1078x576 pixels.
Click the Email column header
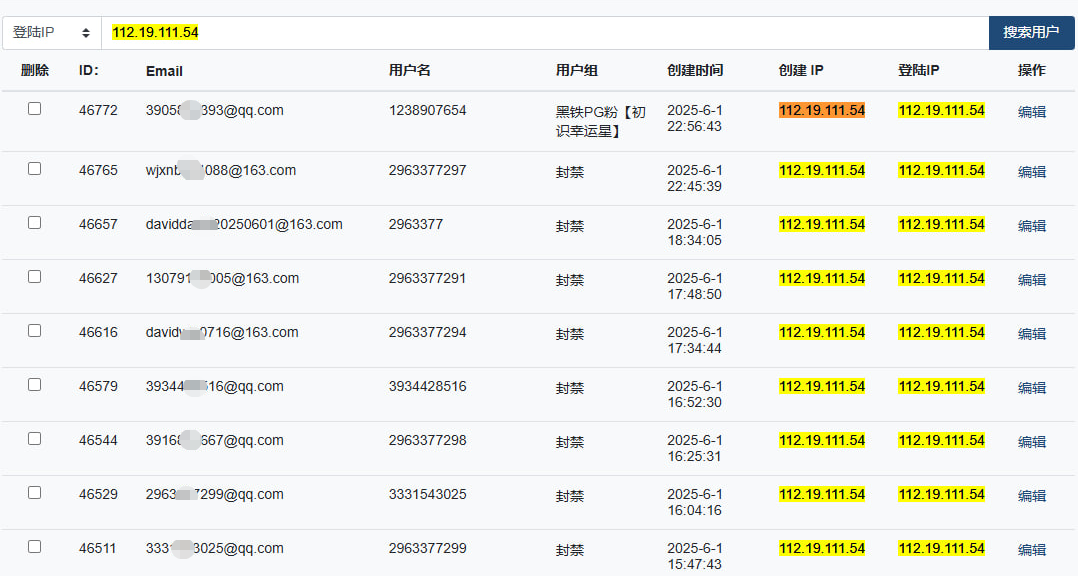click(164, 71)
